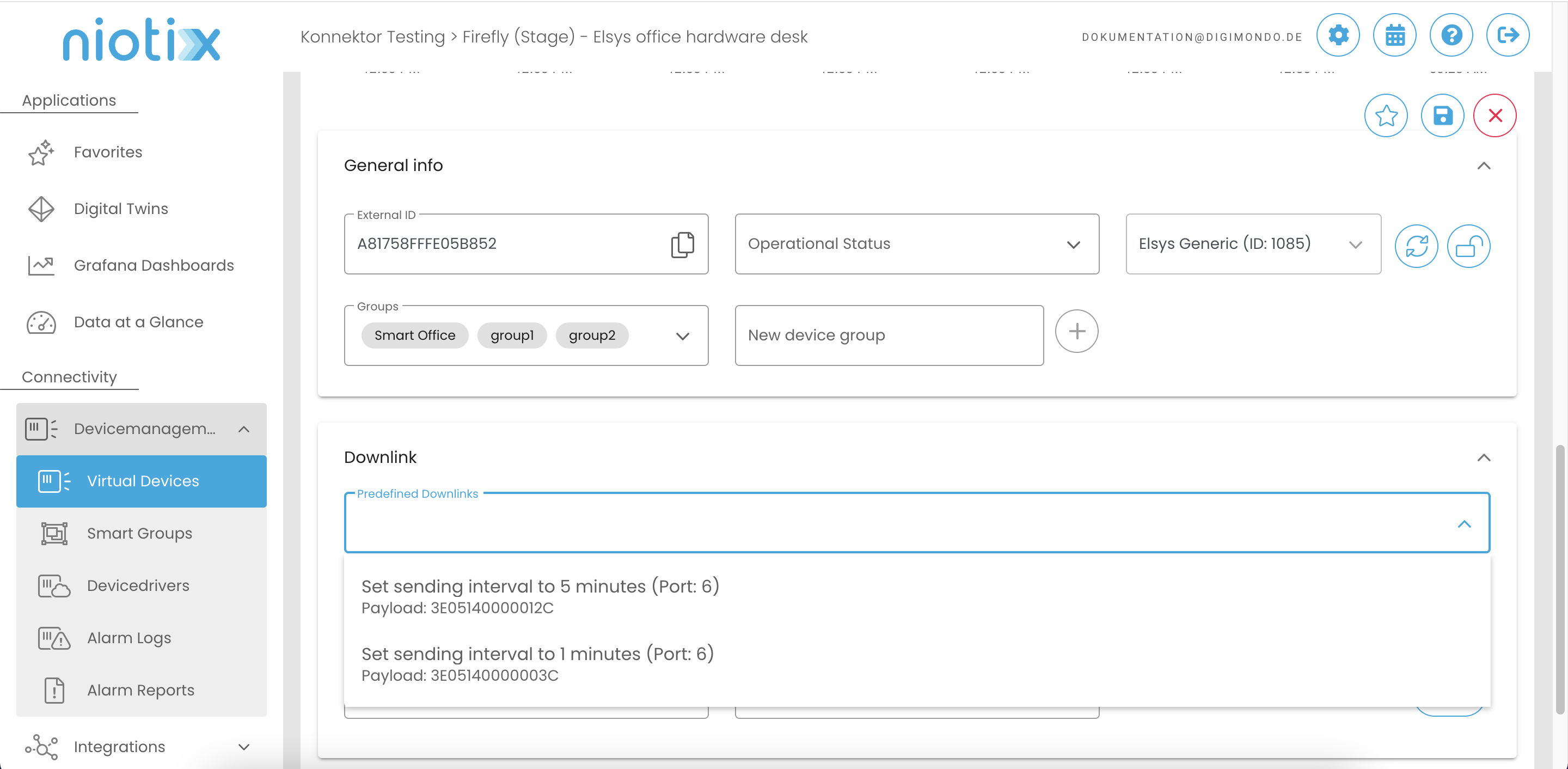Mark device as favorite with star icon
The width and height of the screenshot is (1568, 769).
[x=1386, y=115]
